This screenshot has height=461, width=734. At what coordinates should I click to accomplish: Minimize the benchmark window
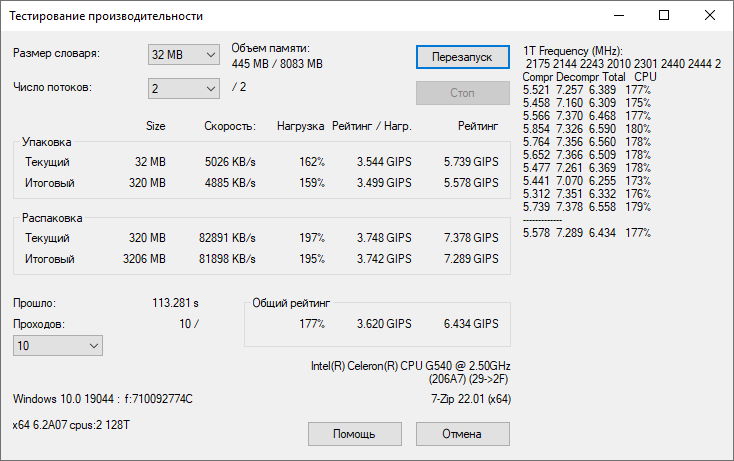[x=617, y=16]
